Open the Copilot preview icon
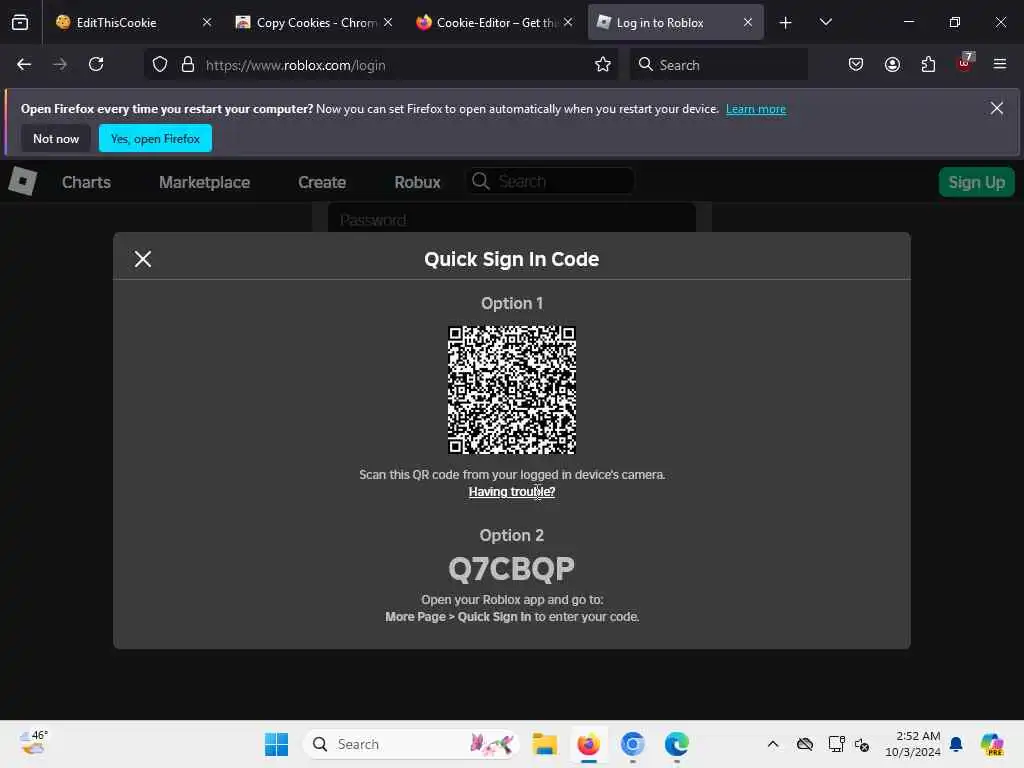 click(992, 744)
